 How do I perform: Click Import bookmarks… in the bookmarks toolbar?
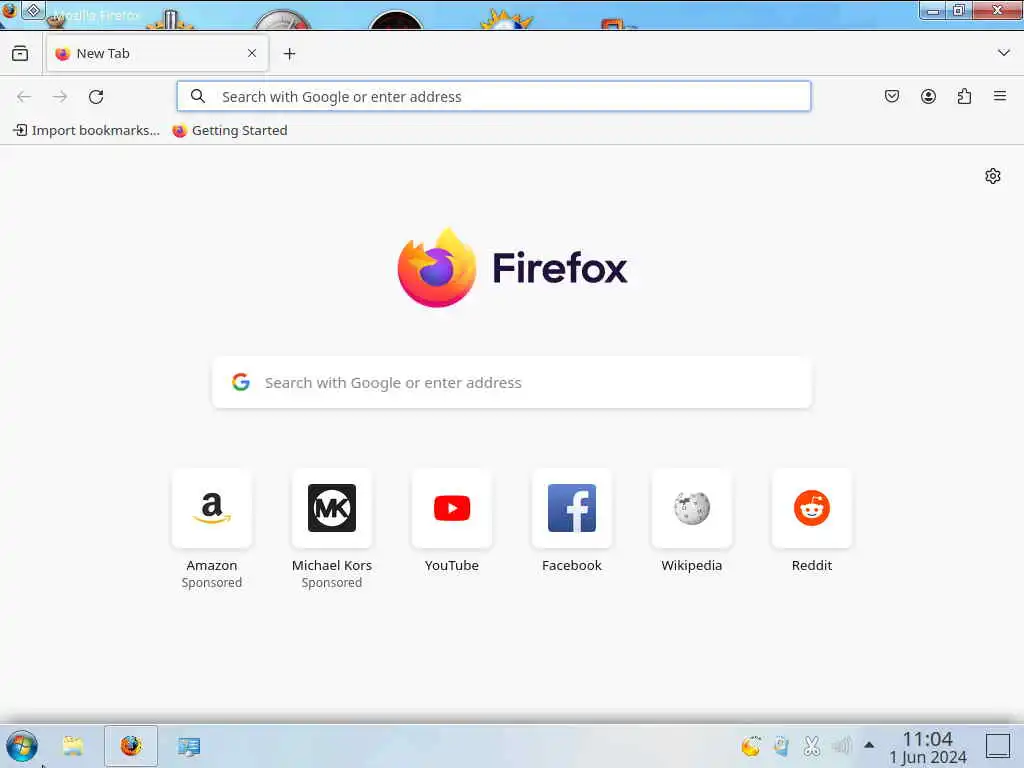point(87,131)
